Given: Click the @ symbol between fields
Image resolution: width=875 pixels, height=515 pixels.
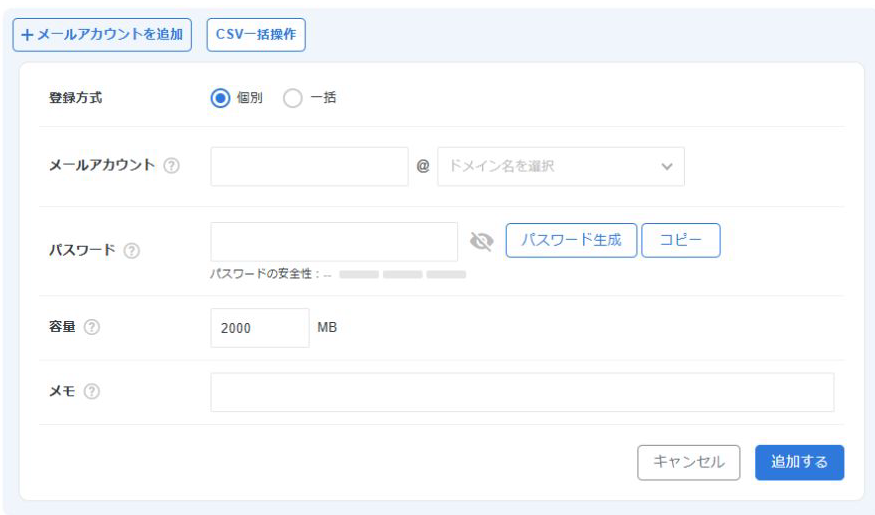Looking at the screenshot, I should (423, 166).
